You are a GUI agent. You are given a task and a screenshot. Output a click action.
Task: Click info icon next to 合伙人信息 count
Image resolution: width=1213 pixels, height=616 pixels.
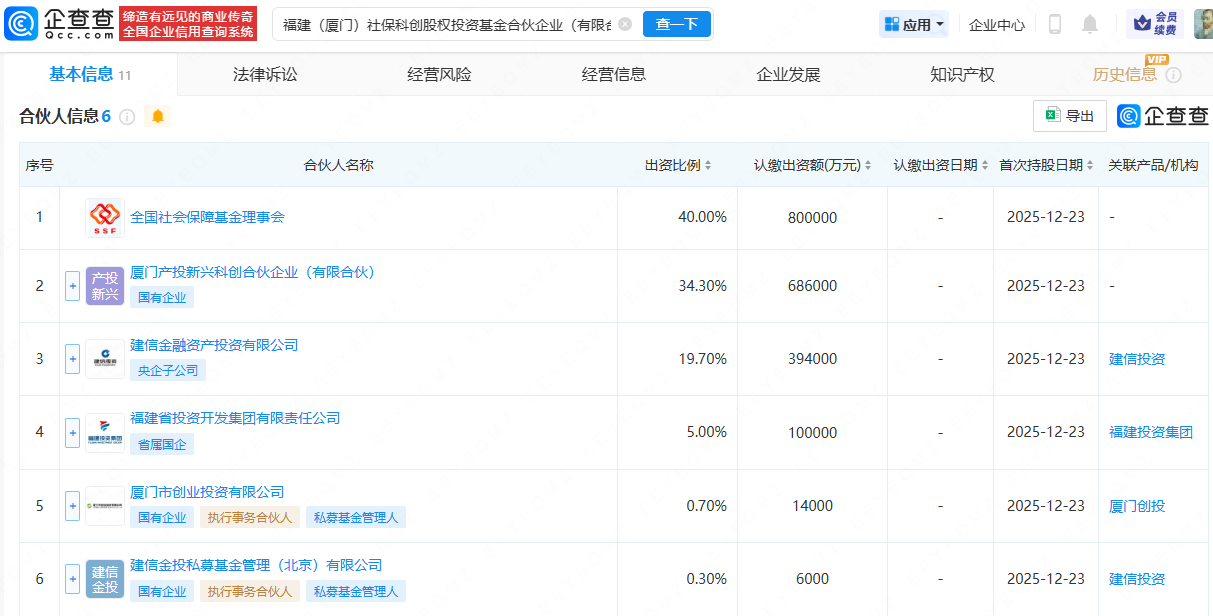tap(127, 117)
